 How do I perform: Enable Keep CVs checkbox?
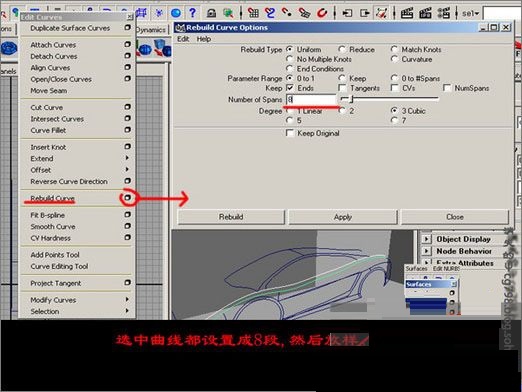click(x=395, y=88)
